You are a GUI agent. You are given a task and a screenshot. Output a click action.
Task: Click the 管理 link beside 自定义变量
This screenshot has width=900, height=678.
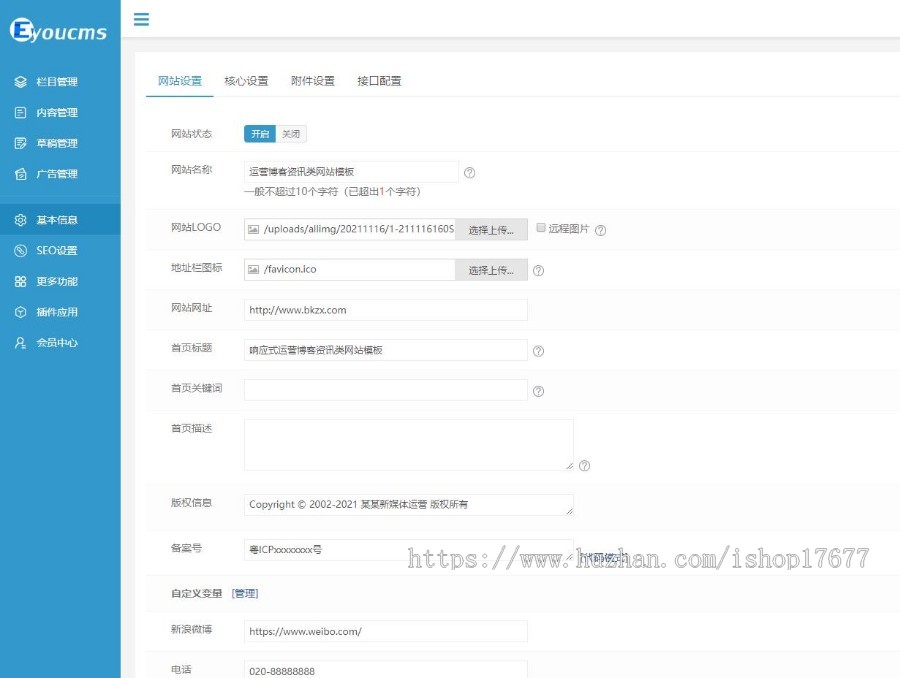tap(245, 593)
